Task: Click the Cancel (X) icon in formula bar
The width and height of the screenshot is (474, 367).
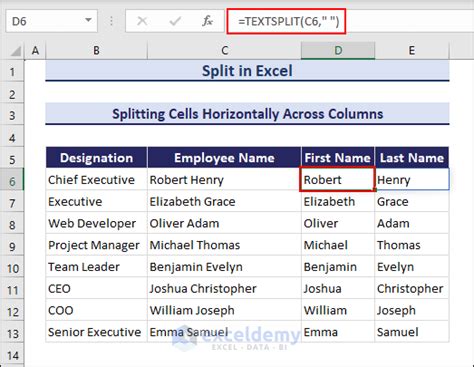Action: pyautogui.click(x=142, y=21)
